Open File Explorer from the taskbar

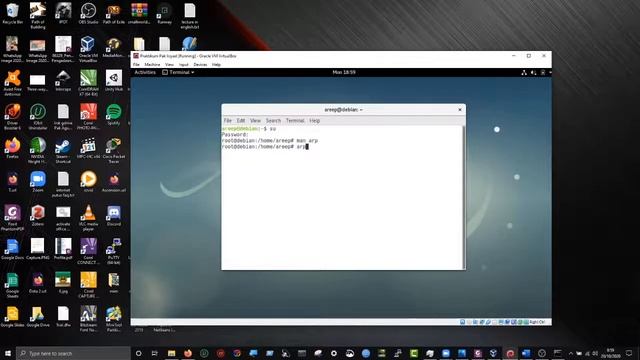pyautogui.click(x=171, y=353)
